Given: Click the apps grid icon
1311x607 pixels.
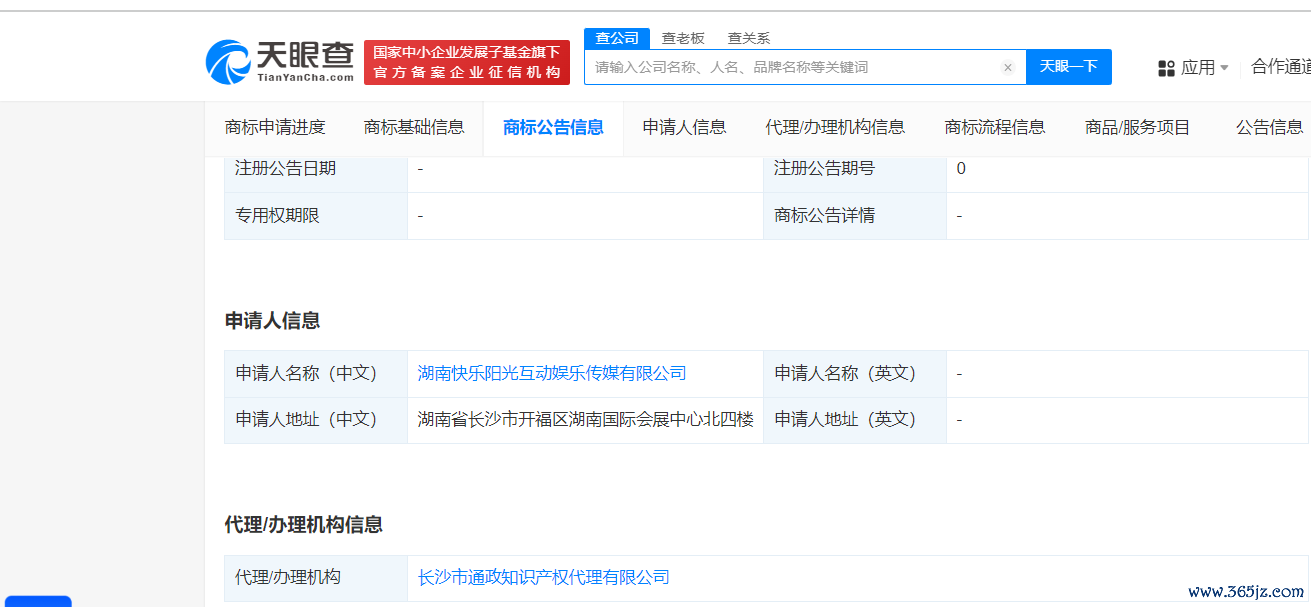Looking at the screenshot, I should pyautogui.click(x=1166, y=68).
